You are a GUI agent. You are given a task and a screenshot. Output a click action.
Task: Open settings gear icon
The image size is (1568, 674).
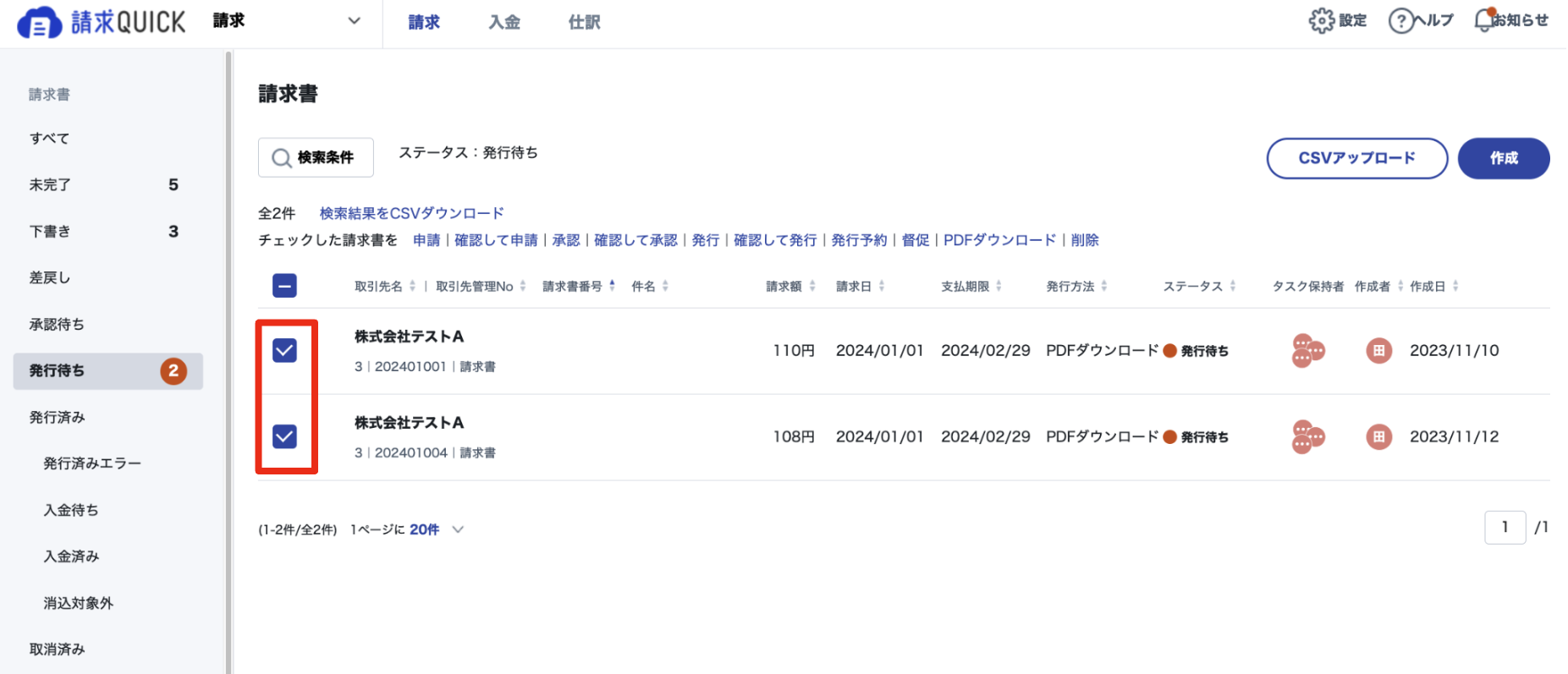pyautogui.click(x=1321, y=20)
